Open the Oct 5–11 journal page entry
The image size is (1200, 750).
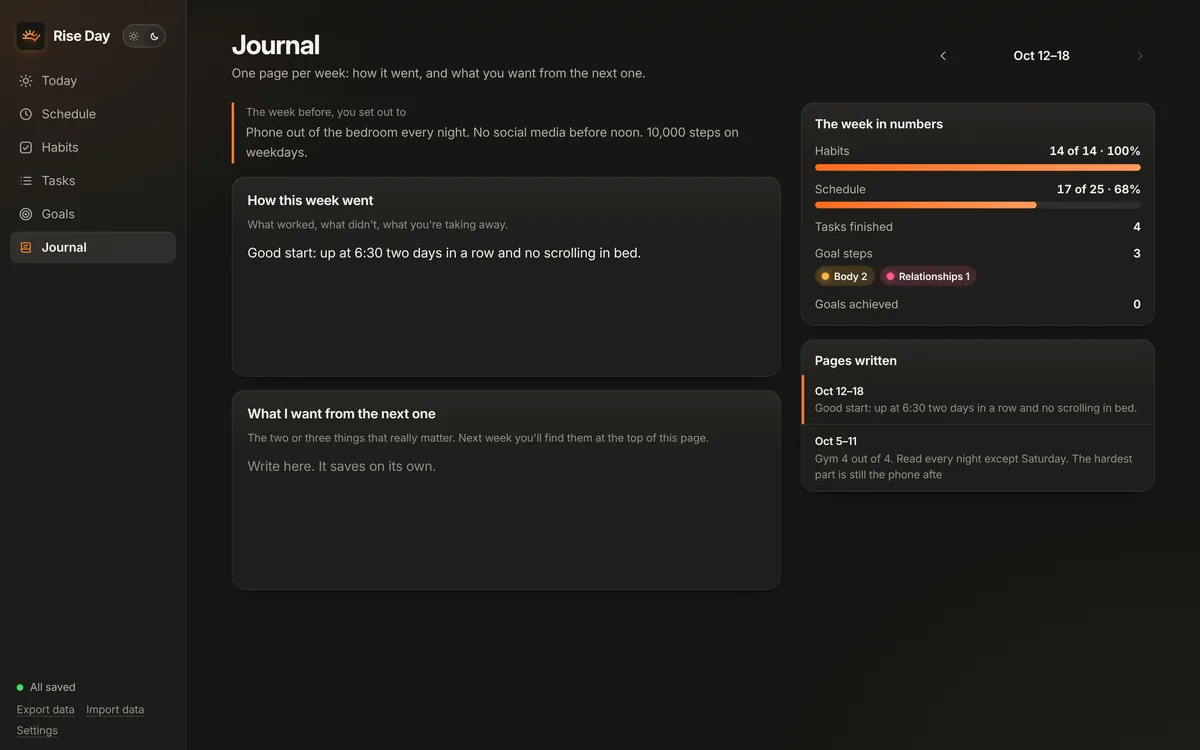pyautogui.click(x=978, y=458)
